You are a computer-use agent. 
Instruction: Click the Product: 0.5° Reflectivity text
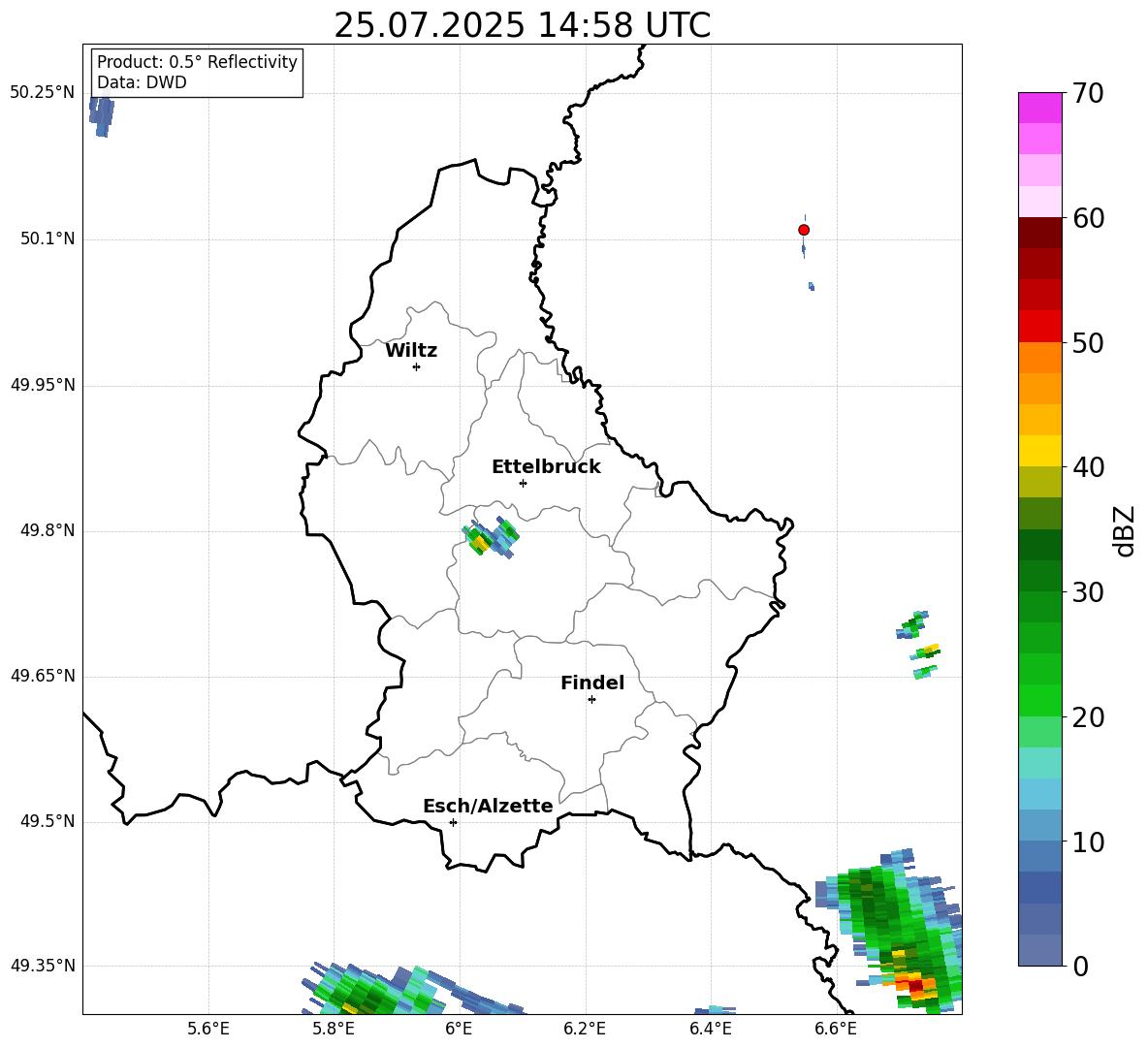coord(197,62)
